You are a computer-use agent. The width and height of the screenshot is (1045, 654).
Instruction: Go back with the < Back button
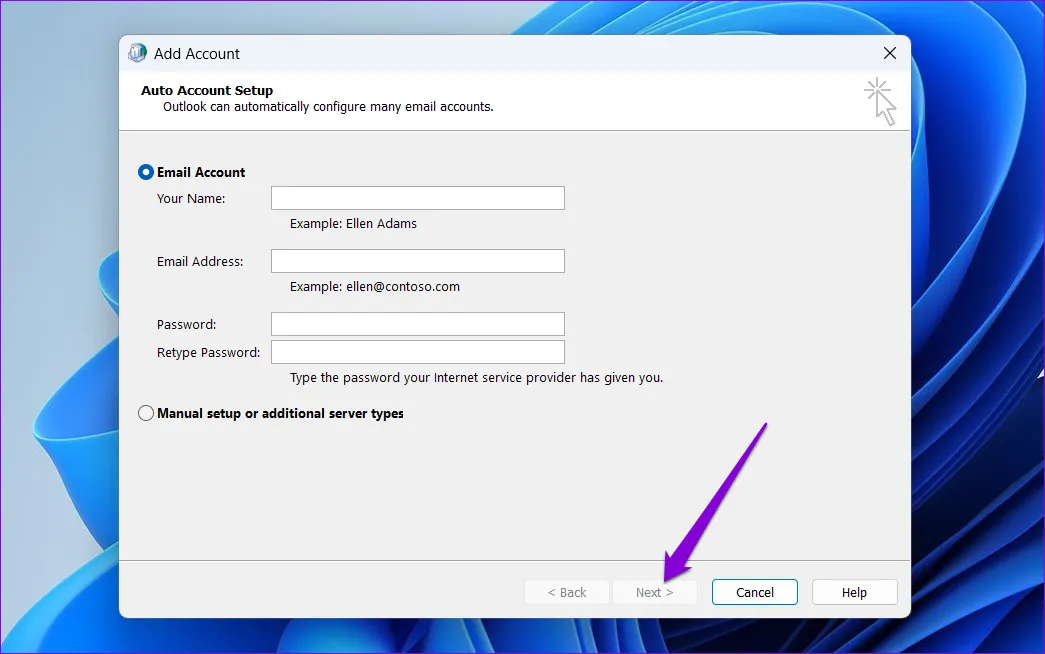(x=566, y=592)
